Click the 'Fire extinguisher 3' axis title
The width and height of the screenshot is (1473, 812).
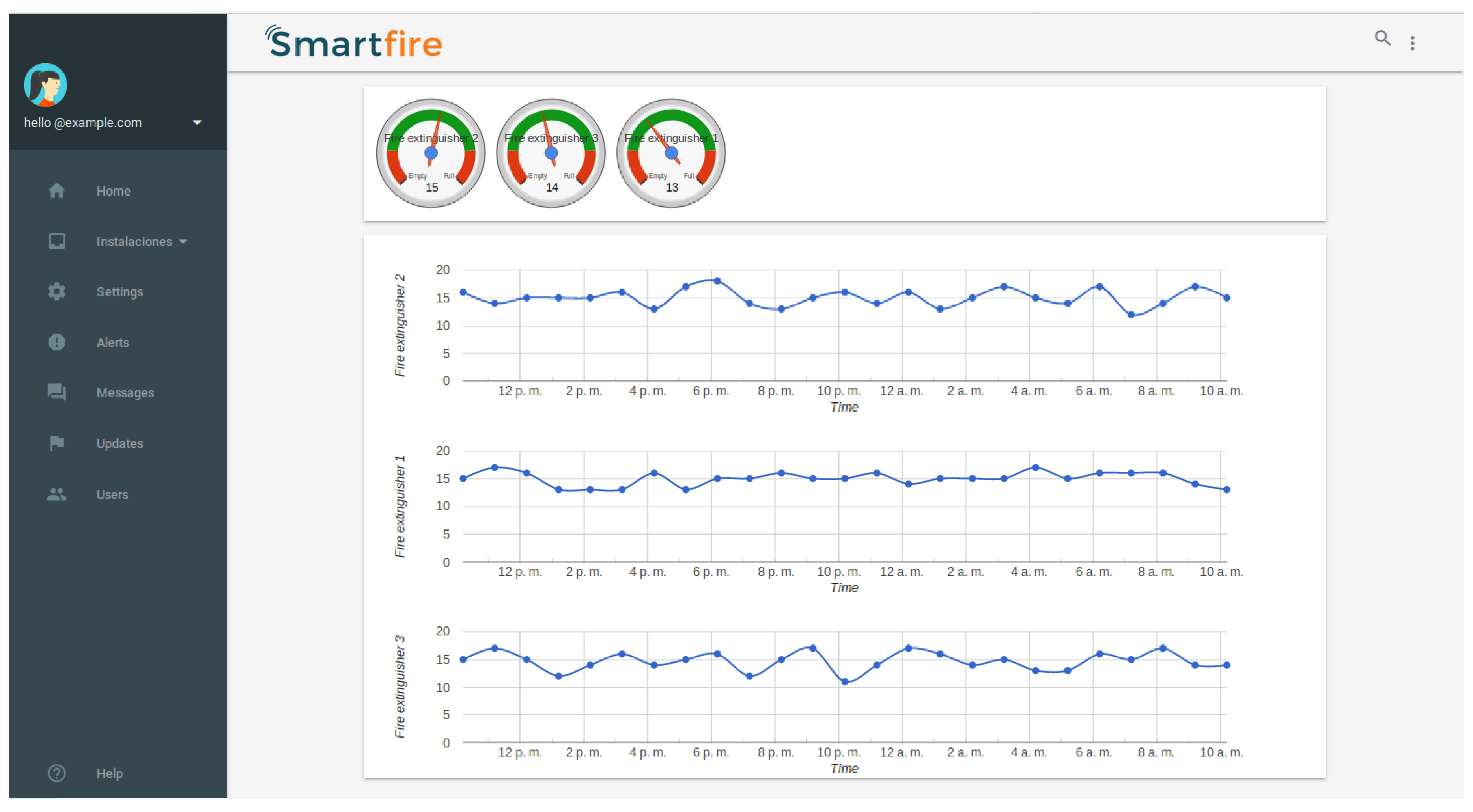click(x=400, y=687)
